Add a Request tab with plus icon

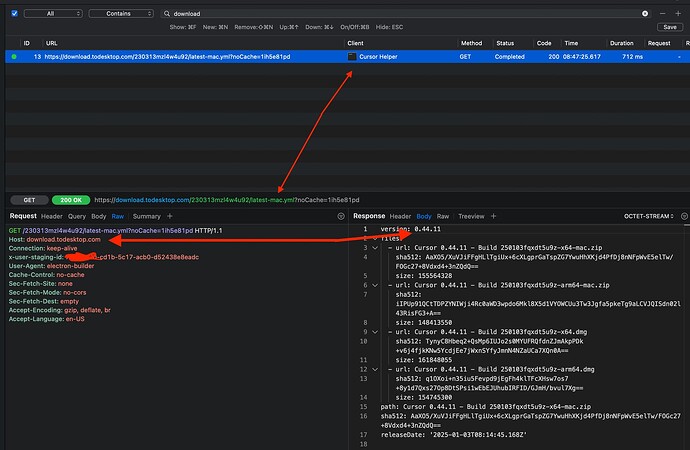pos(169,216)
